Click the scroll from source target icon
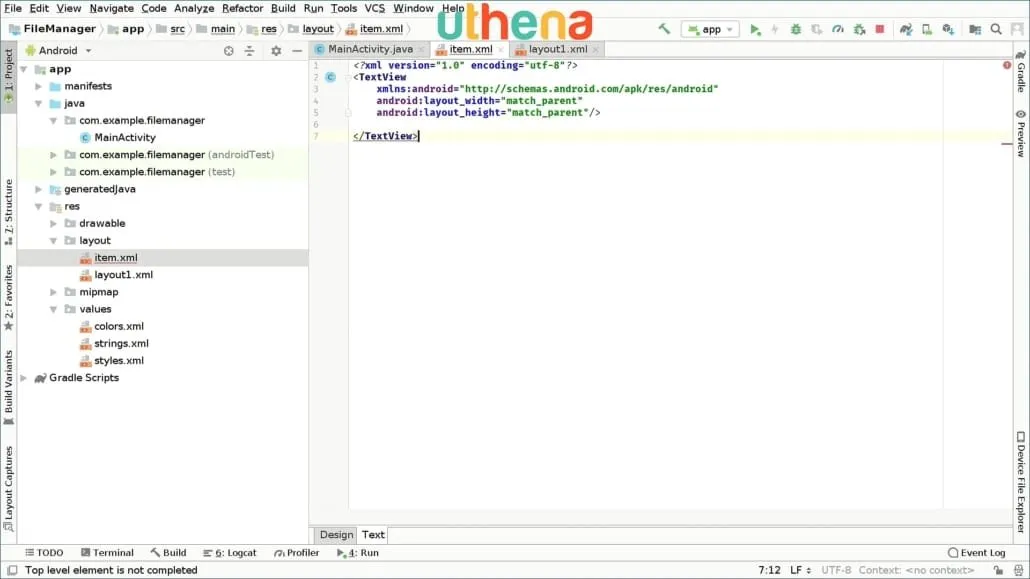 tap(229, 51)
